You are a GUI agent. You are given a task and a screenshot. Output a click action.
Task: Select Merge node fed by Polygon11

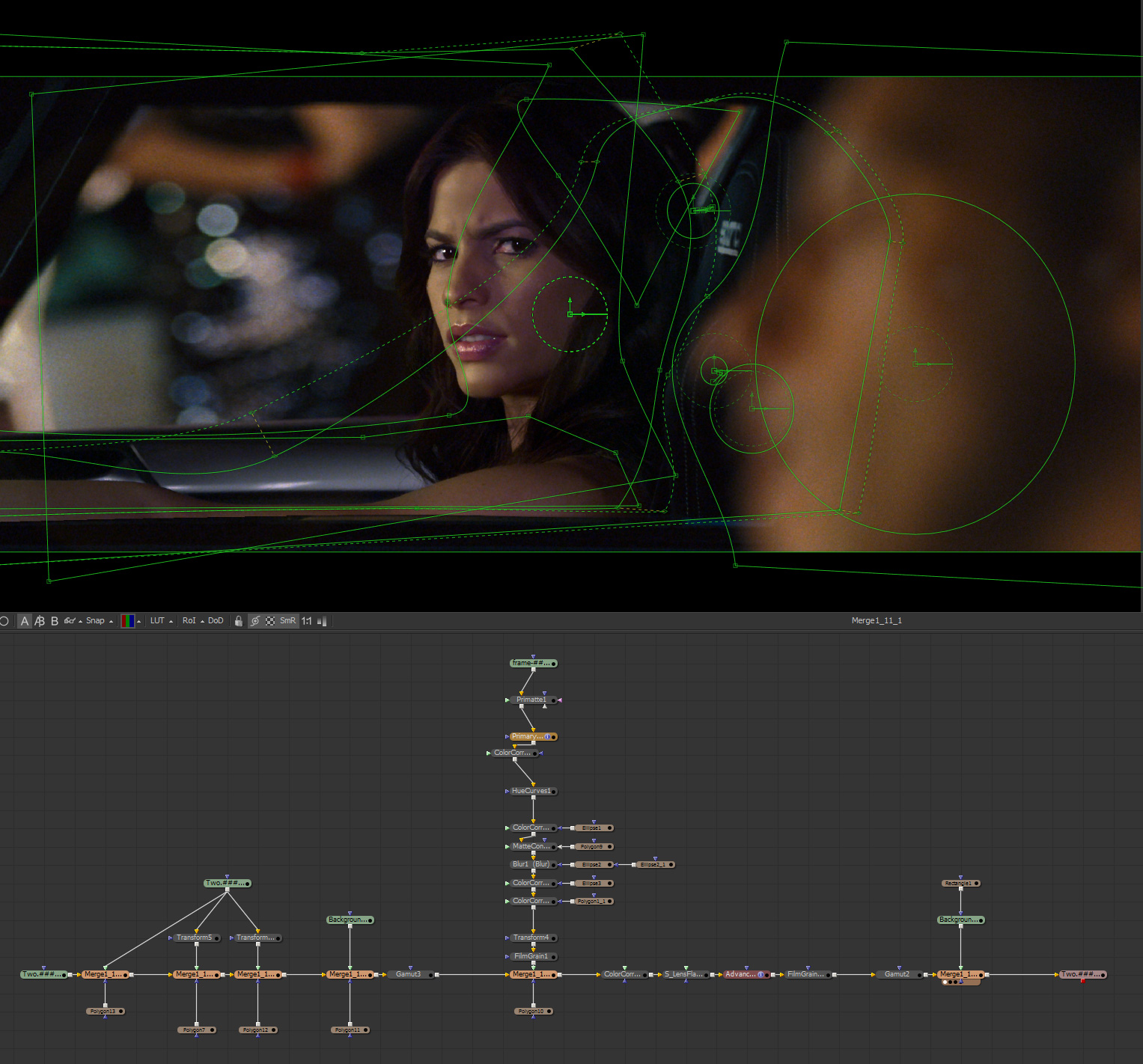click(350, 974)
